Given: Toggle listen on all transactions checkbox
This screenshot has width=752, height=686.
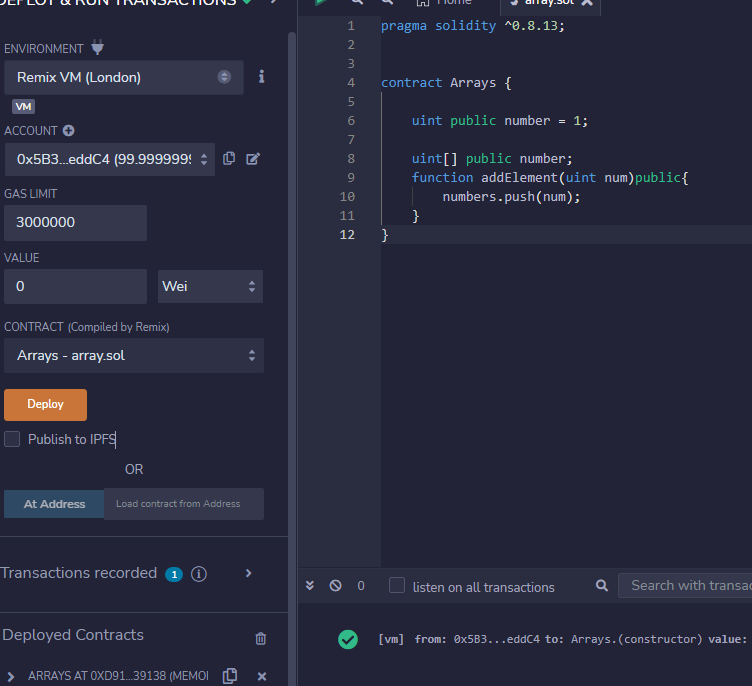Looking at the screenshot, I should coord(397,585).
